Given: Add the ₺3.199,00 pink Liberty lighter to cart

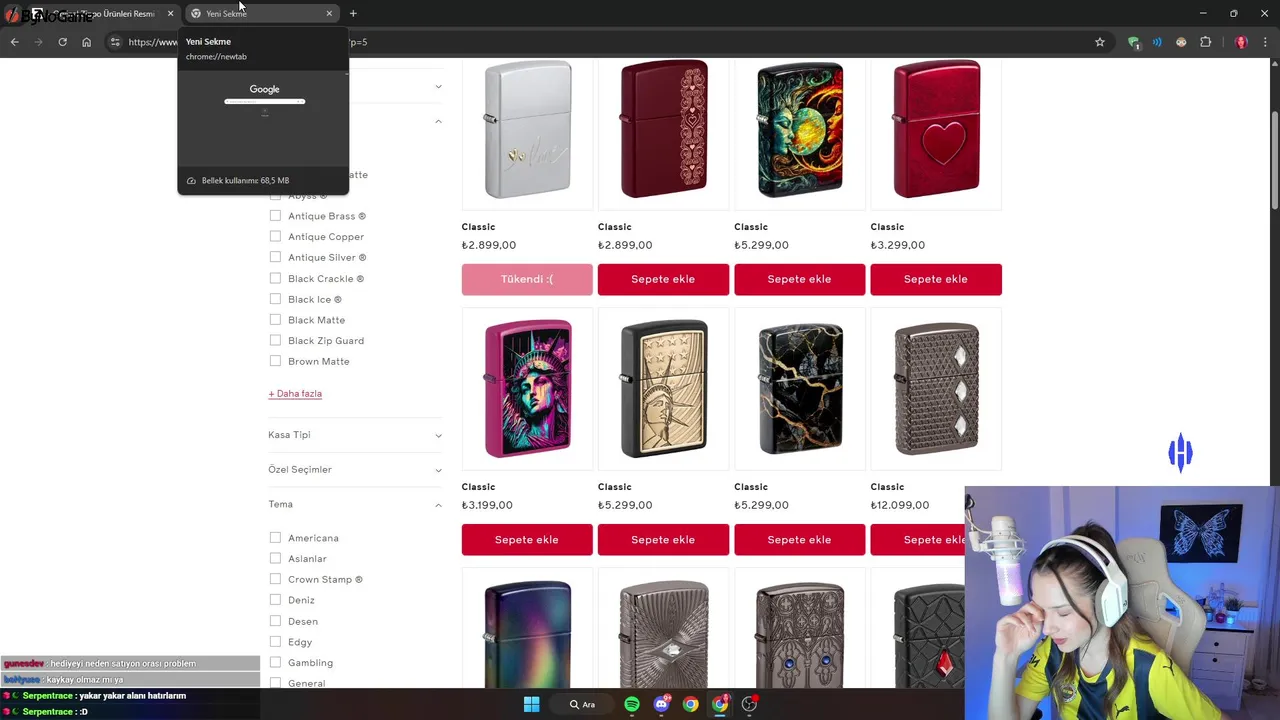Looking at the screenshot, I should 527,540.
